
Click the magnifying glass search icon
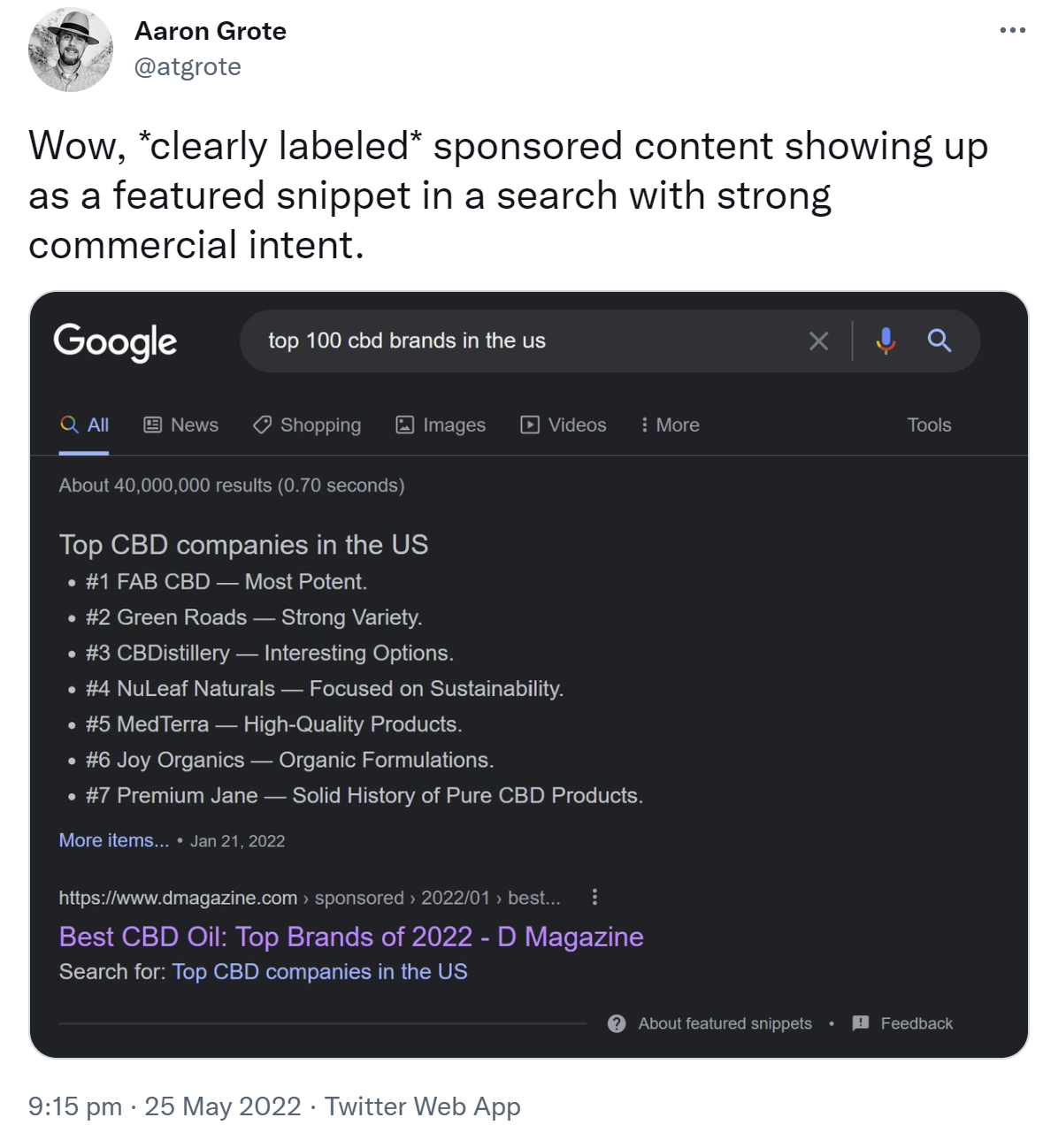(x=939, y=341)
